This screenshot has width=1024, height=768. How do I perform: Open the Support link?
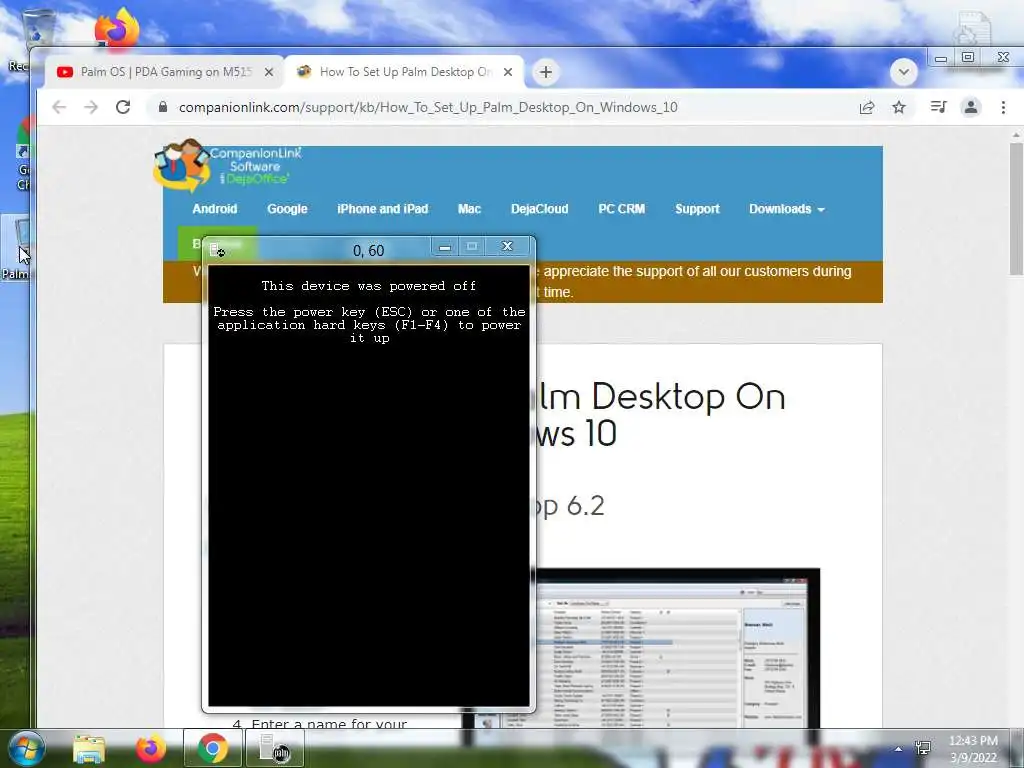[x=697, y=209]
